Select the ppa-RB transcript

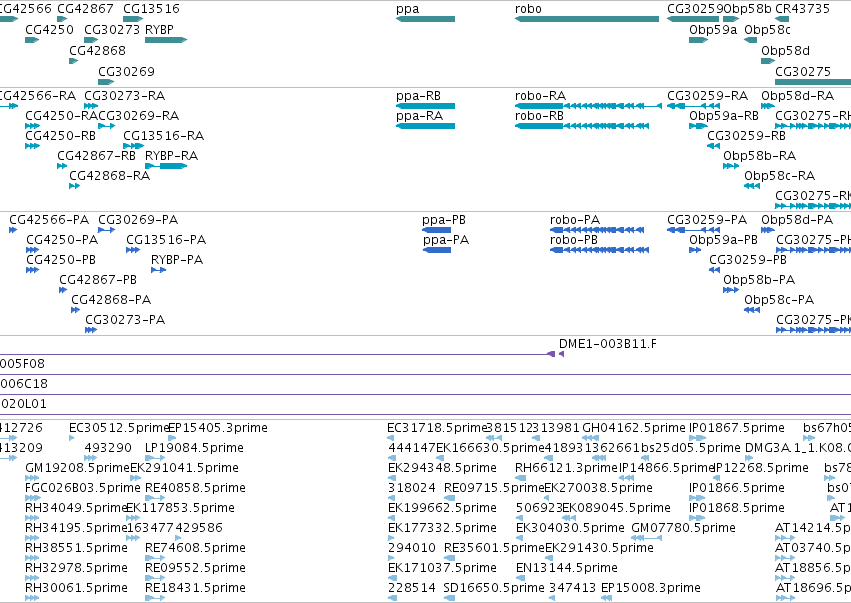click(x=426, y=106)
